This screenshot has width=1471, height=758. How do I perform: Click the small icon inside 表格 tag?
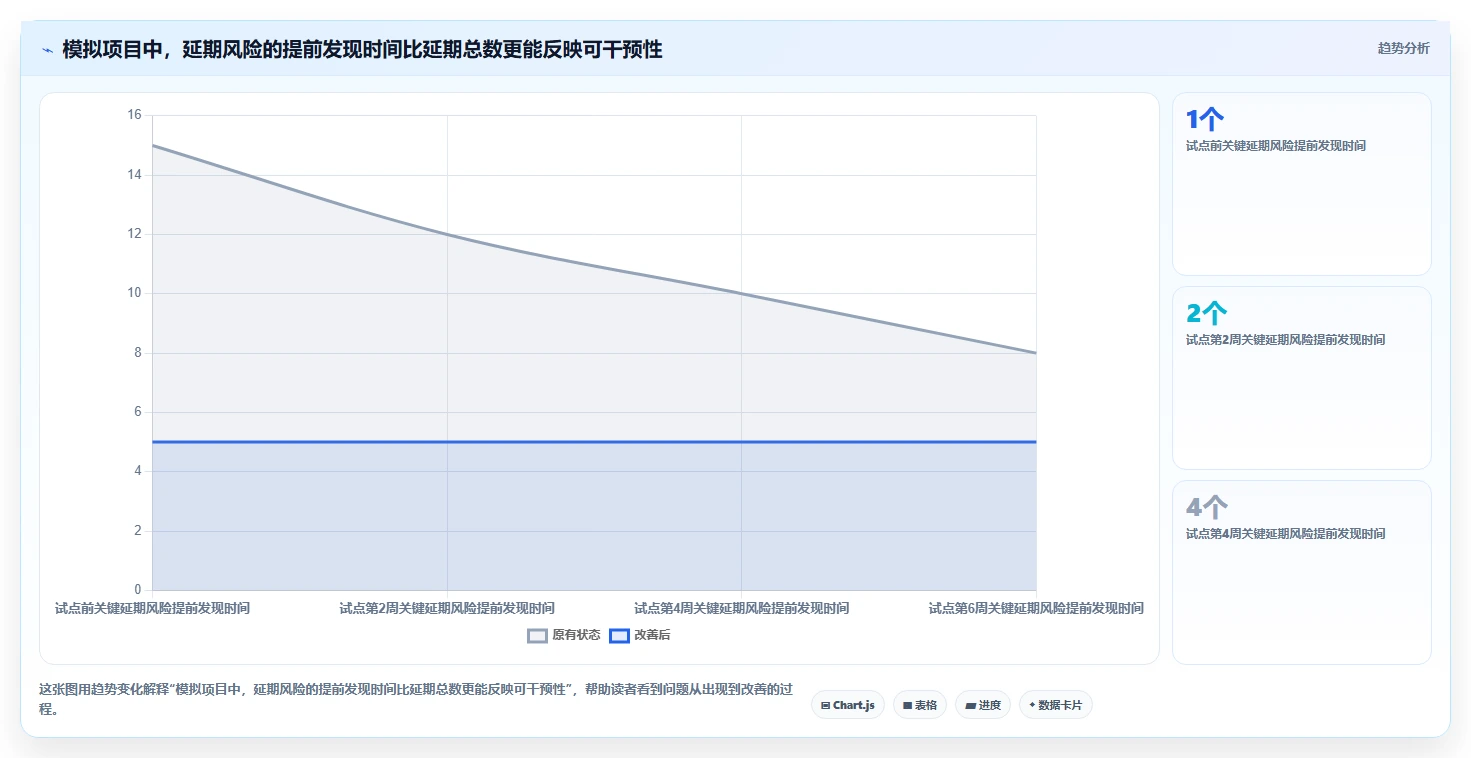[907, 705]
